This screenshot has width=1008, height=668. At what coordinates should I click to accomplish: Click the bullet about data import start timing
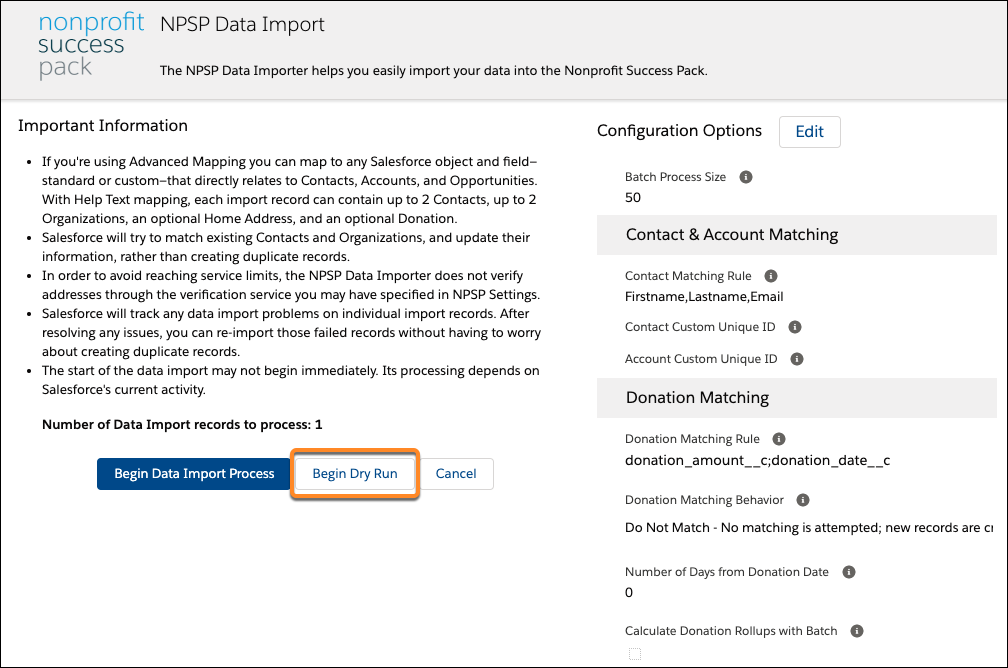tap(291, 380)
